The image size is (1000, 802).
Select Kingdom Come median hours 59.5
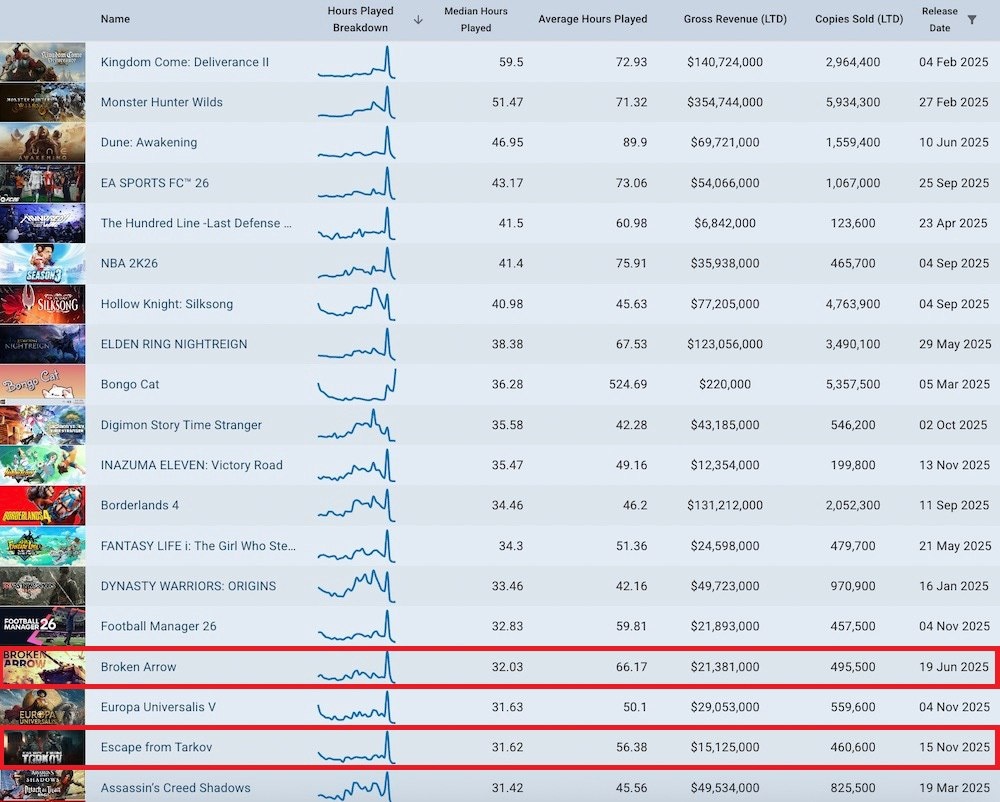tap(511, 62)
